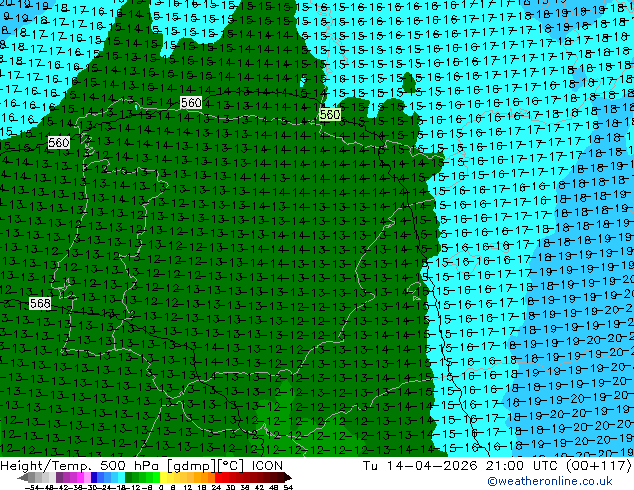
Task: Click the '(00+117)' forecast hour text
Action: (x=598, y=466)
